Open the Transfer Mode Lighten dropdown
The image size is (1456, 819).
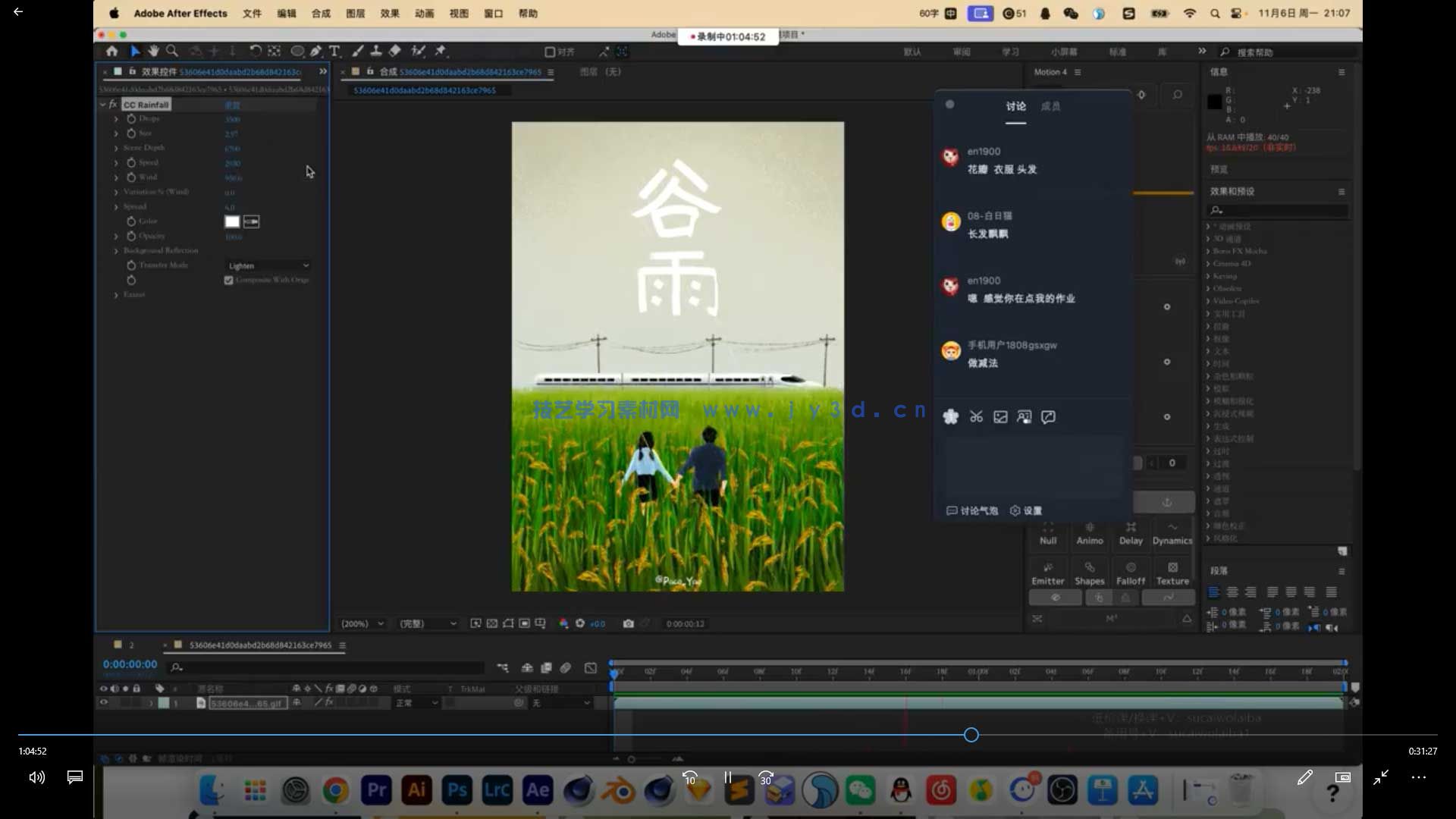click(x=268, y=265)
